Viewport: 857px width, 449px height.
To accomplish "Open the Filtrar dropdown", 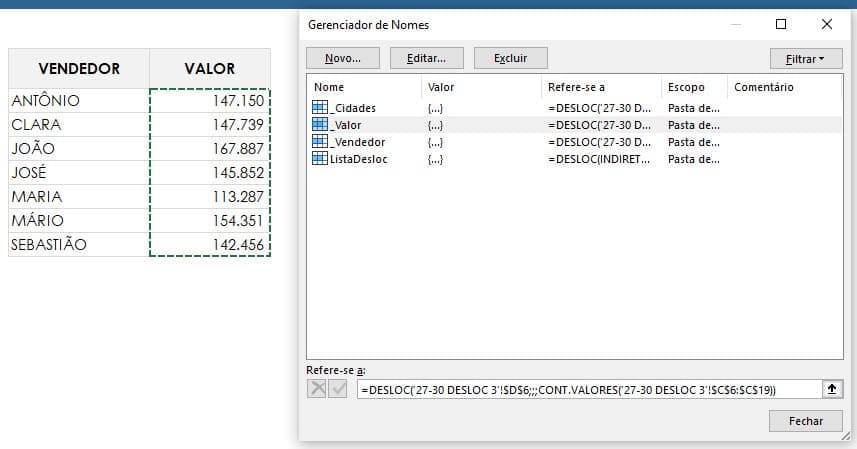I will click(806, 59).
